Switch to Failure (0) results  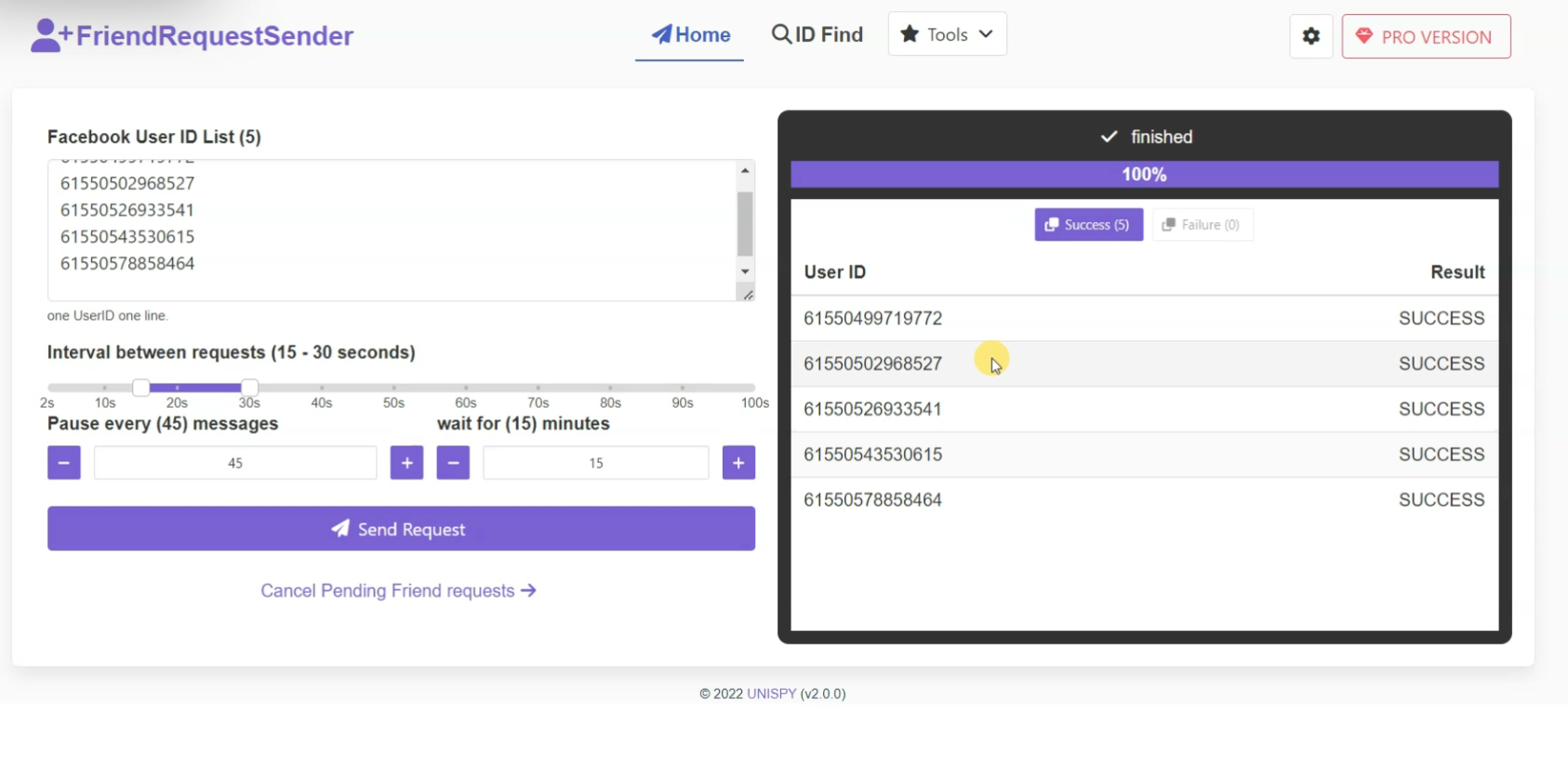[1202, 225]
